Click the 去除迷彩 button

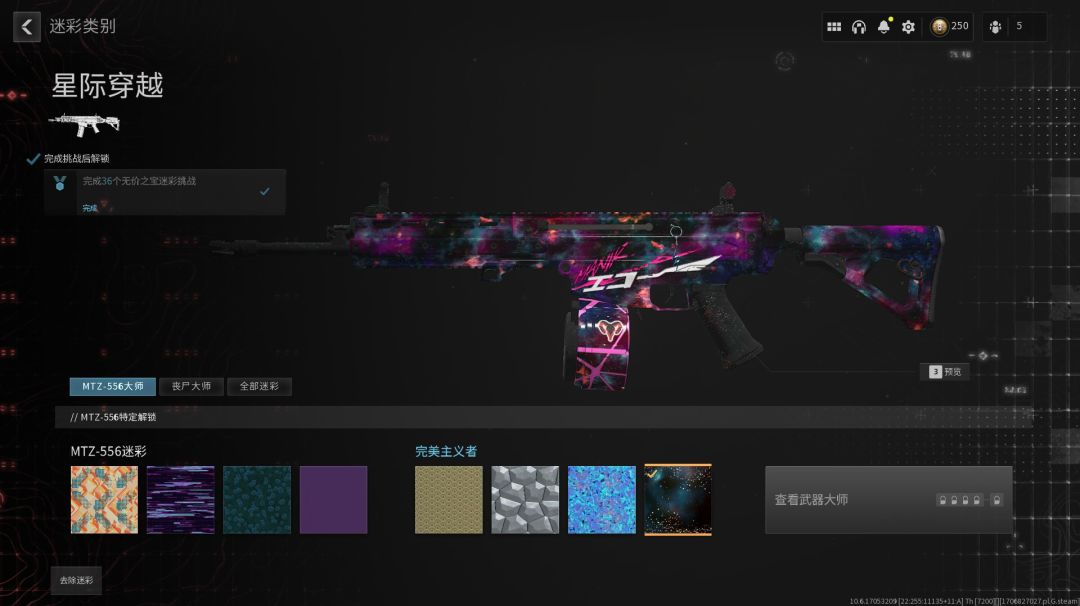[x=76, y=581]
